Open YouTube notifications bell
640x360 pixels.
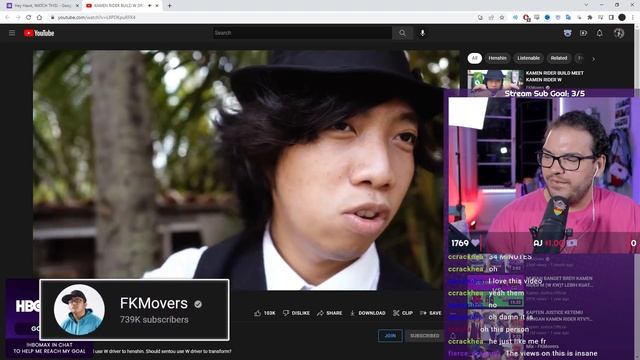click(x=599, y=33)
